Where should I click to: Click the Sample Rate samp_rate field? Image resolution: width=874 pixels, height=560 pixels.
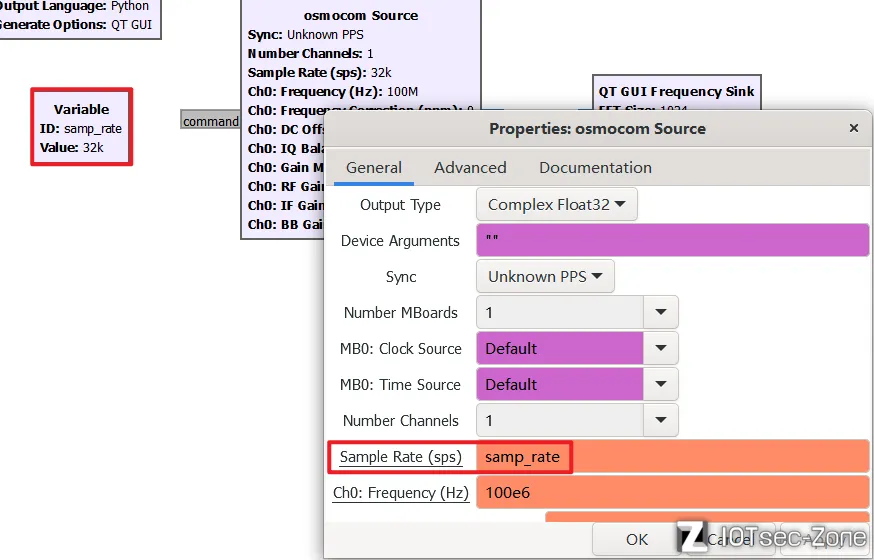pos(672,456)
